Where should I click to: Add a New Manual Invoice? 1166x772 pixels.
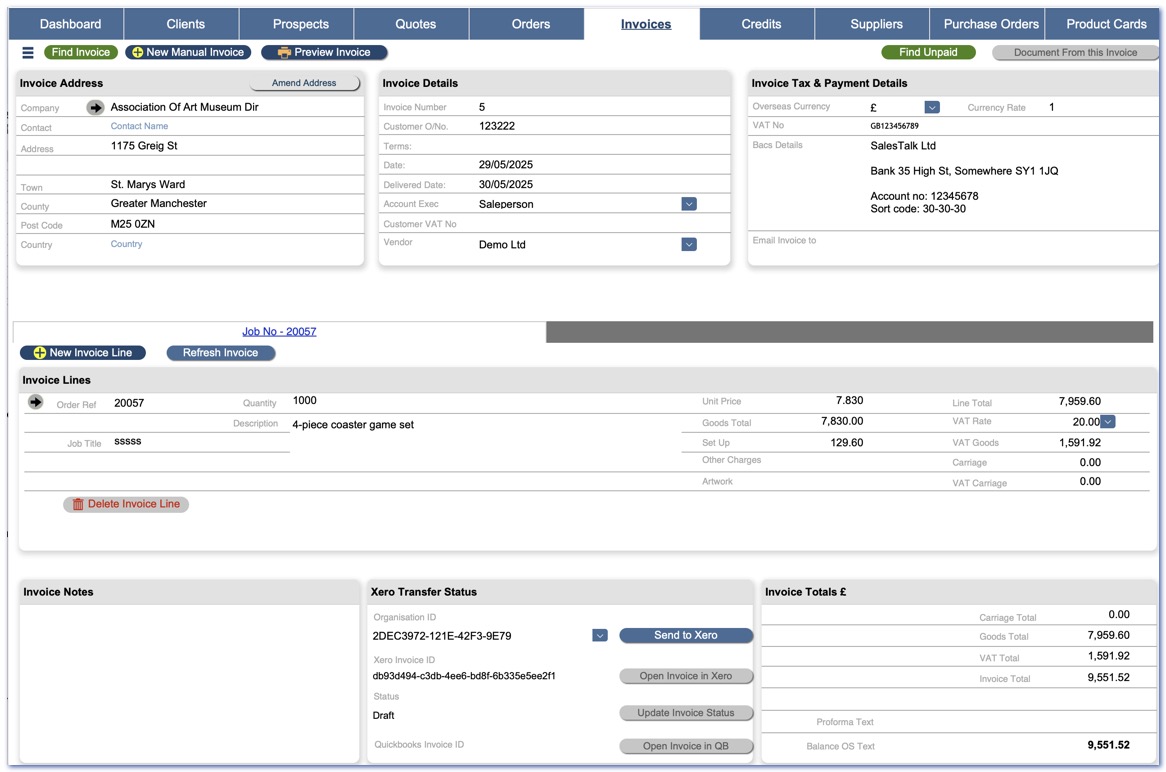click(x=188, y=52)
